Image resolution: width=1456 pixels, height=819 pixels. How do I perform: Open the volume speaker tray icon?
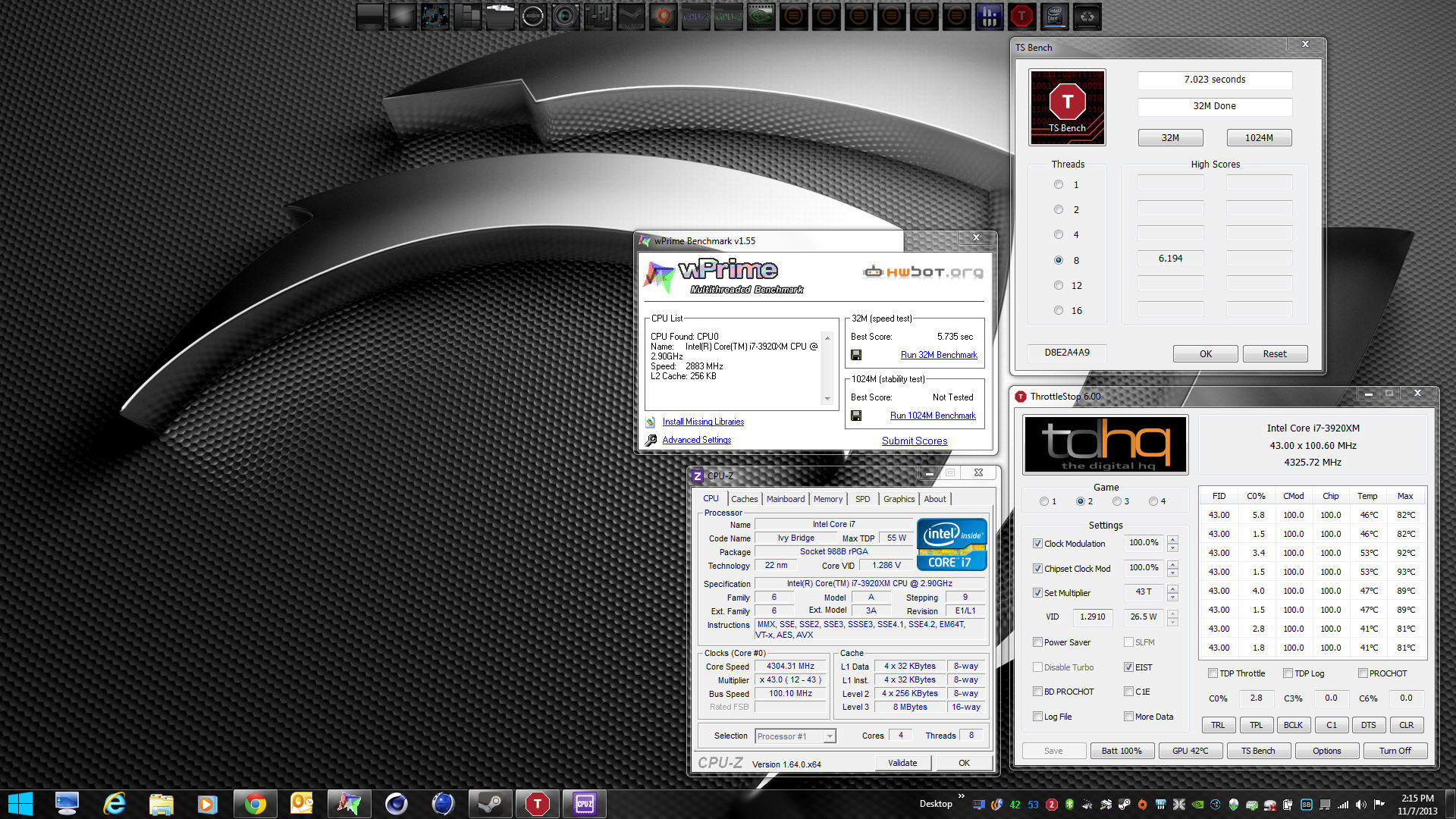(x=1361, y=805)
